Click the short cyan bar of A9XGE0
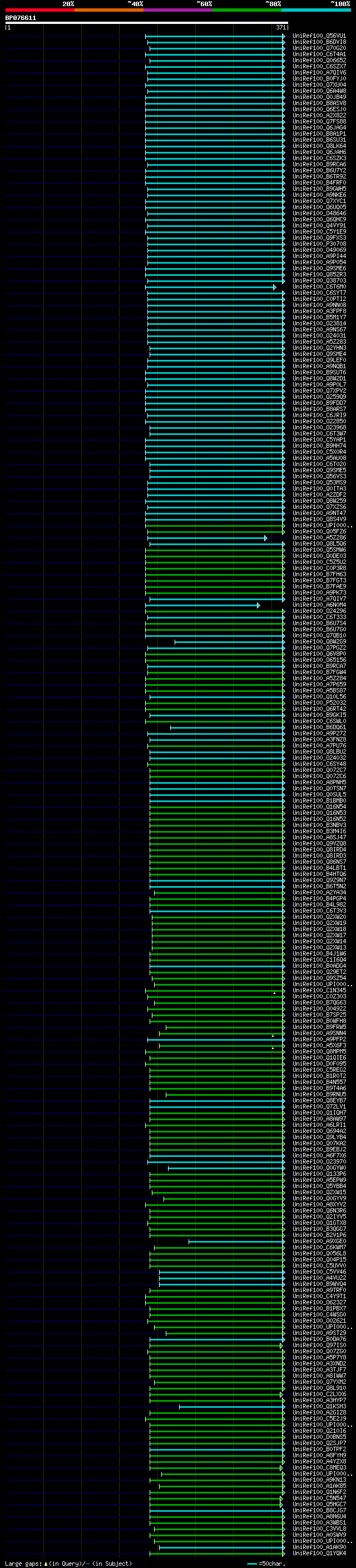 click(x=237, y=1241)
